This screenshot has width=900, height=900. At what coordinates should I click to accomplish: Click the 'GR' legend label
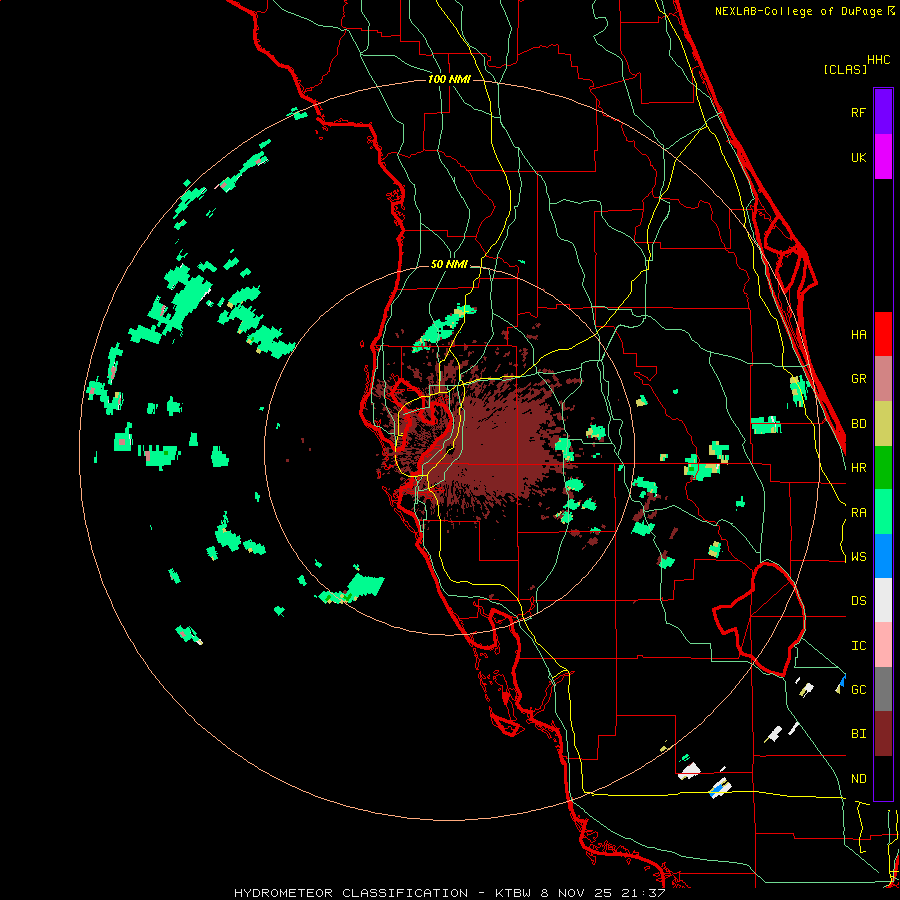click(858, 379)
